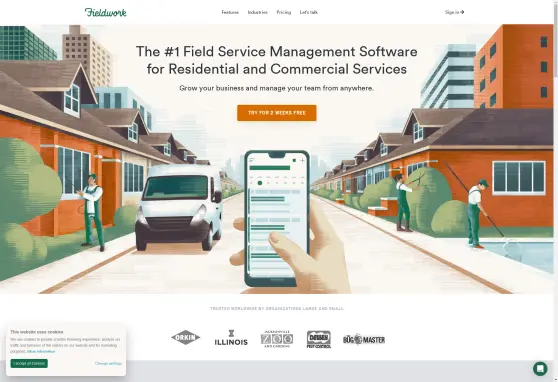Accept all cookies in the banner
The height and width of the screenshot is (382, 558).
pyautogui.click(x=29, y=363)
